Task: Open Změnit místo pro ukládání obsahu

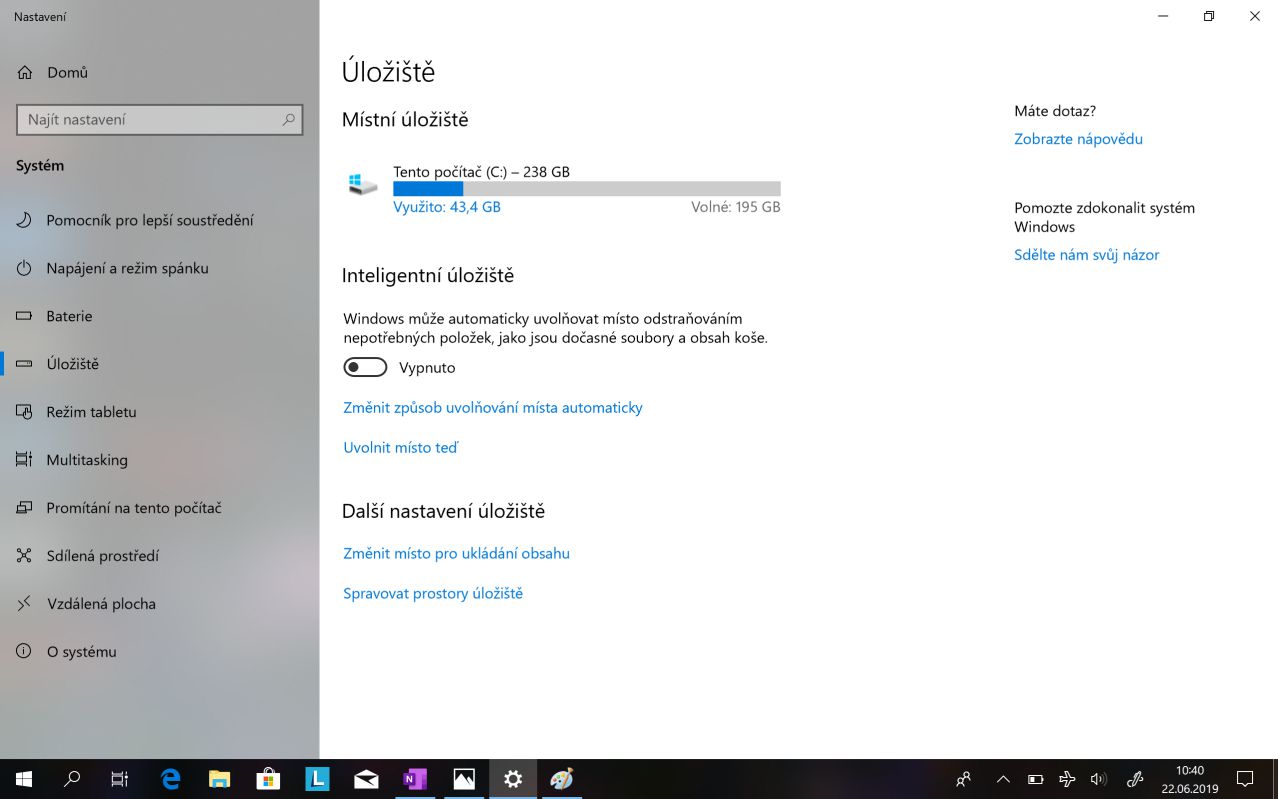Action: click(456, 554)
